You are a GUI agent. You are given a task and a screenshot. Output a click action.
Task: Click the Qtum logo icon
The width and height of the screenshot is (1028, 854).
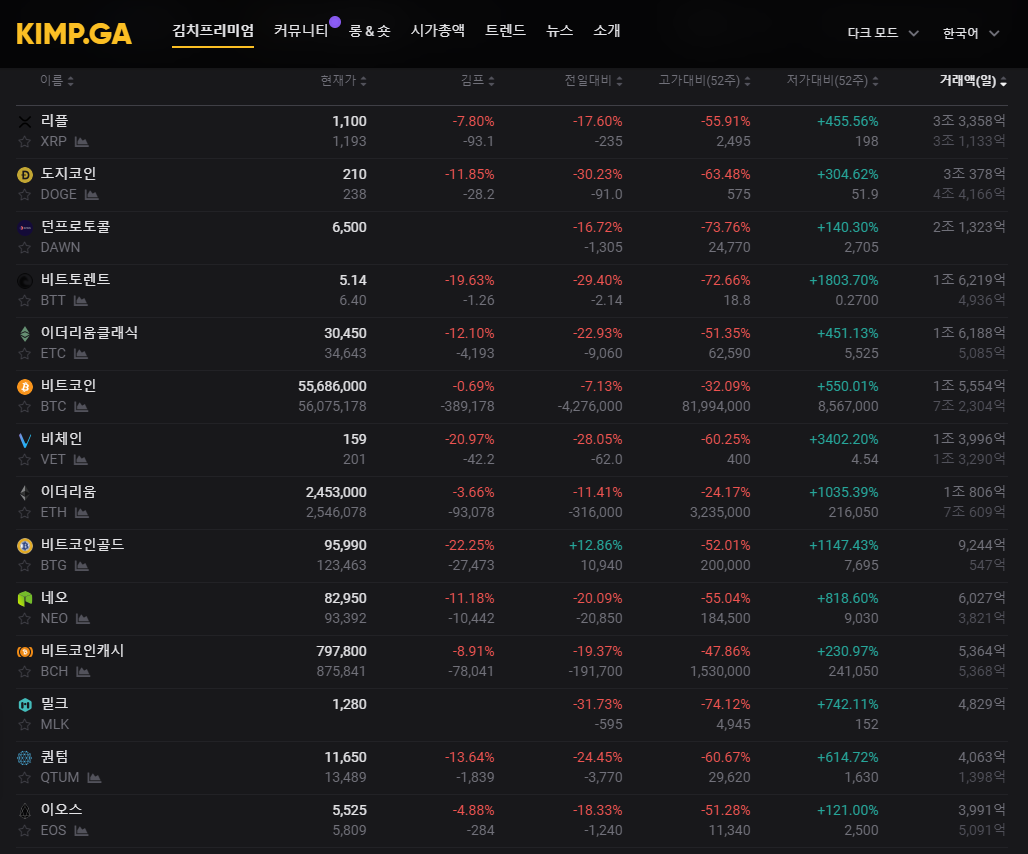(25, 758)
